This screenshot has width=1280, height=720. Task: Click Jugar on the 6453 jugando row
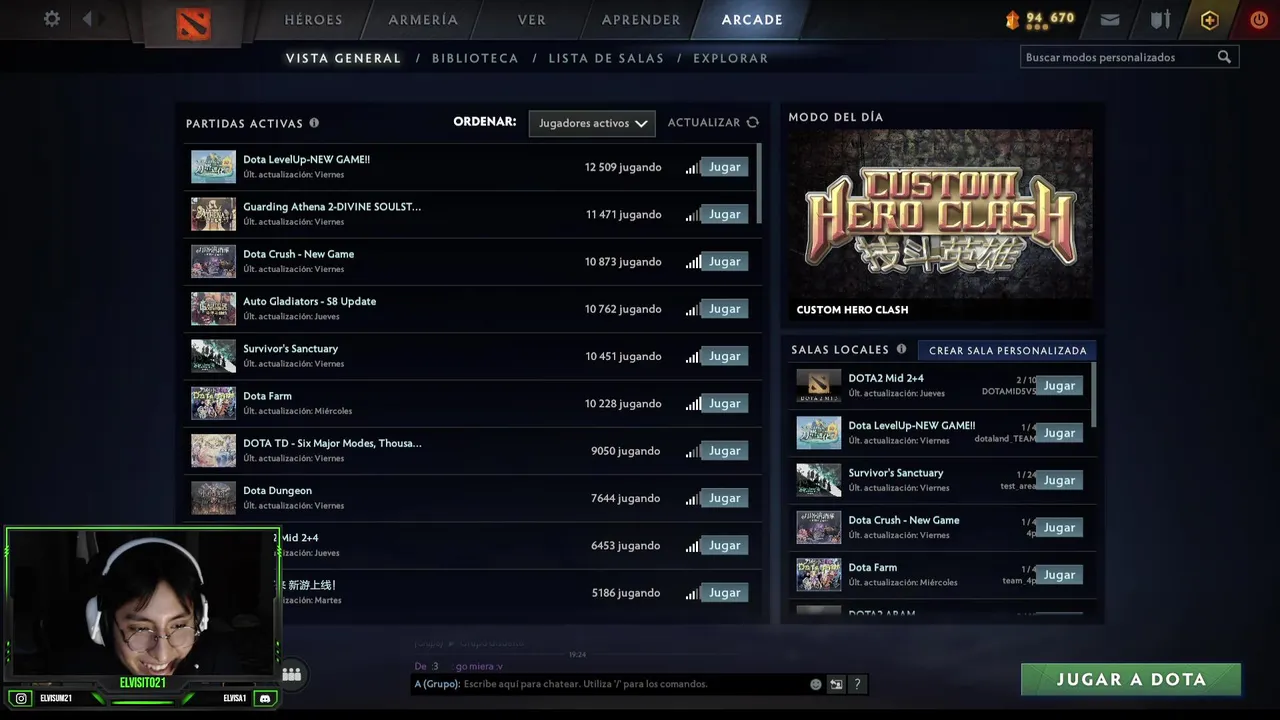coord(725,546)
